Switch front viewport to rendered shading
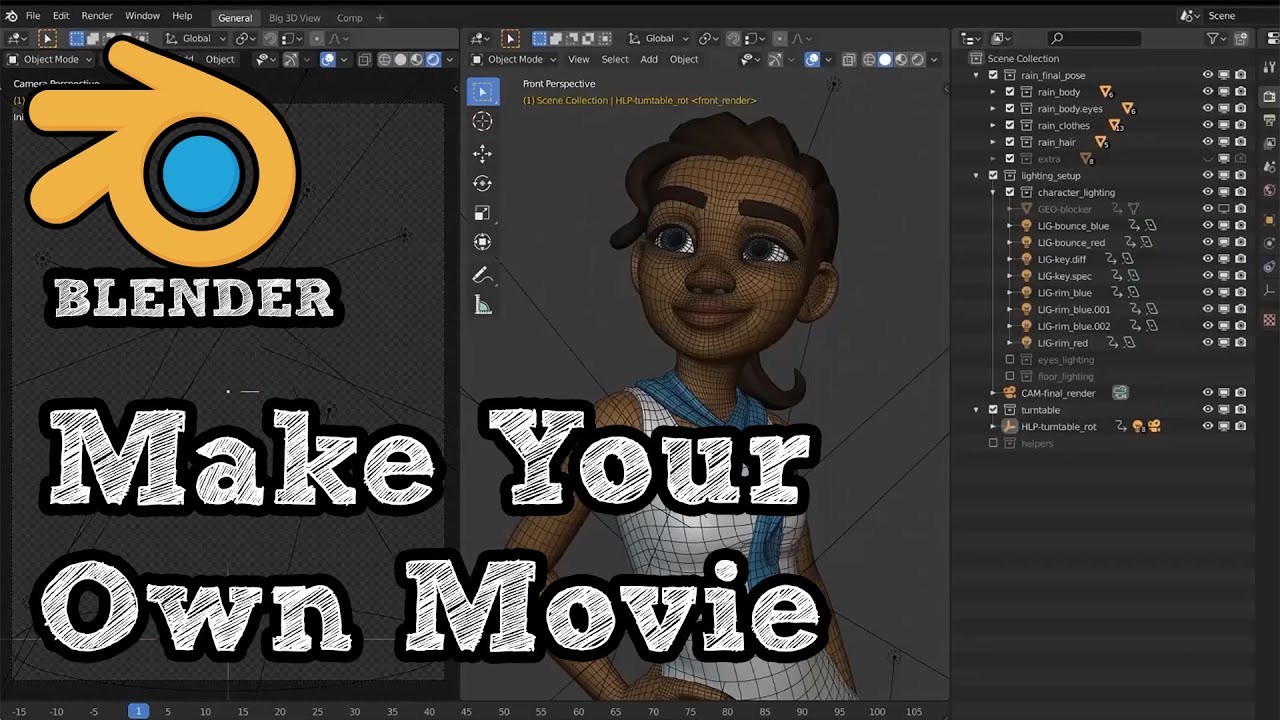Image resolution: width=1280 pixels, height=720 pixels. click(x=917, y=59)
